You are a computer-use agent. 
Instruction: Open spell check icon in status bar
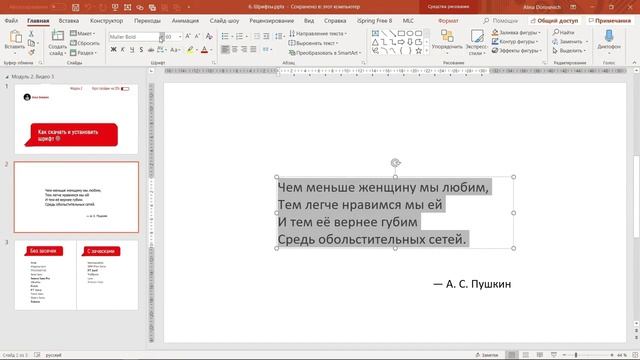point(37,355)
